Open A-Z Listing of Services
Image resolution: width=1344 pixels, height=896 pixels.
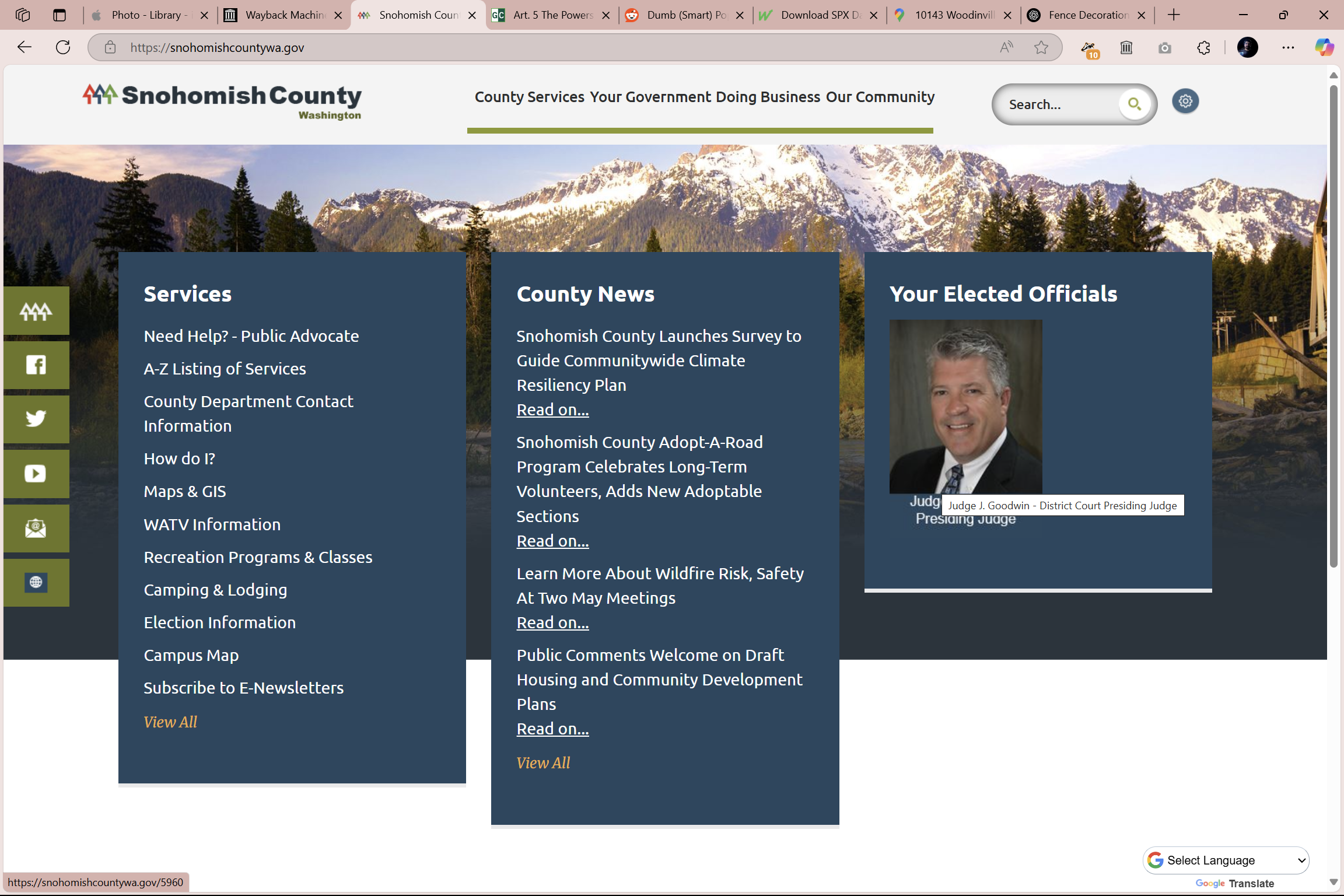pyautogui.click(x=225, y=369)
